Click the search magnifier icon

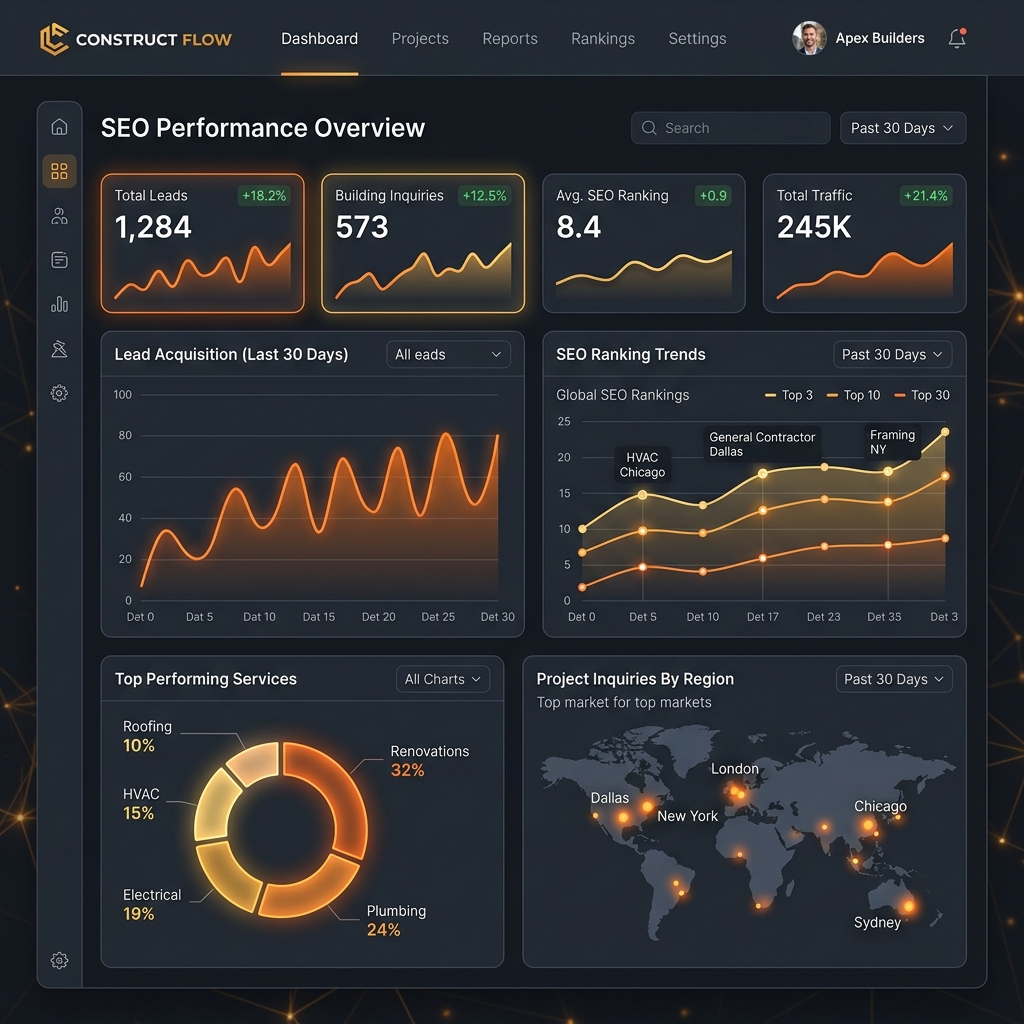pos(648,128)
